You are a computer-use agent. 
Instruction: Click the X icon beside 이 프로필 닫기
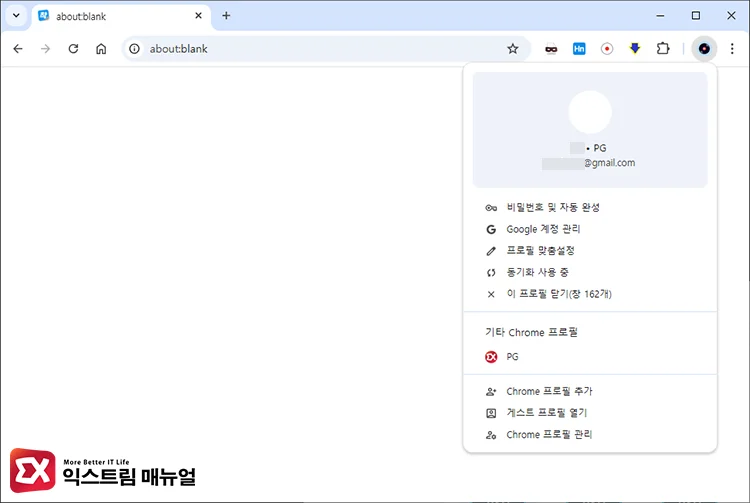point(491,295)
